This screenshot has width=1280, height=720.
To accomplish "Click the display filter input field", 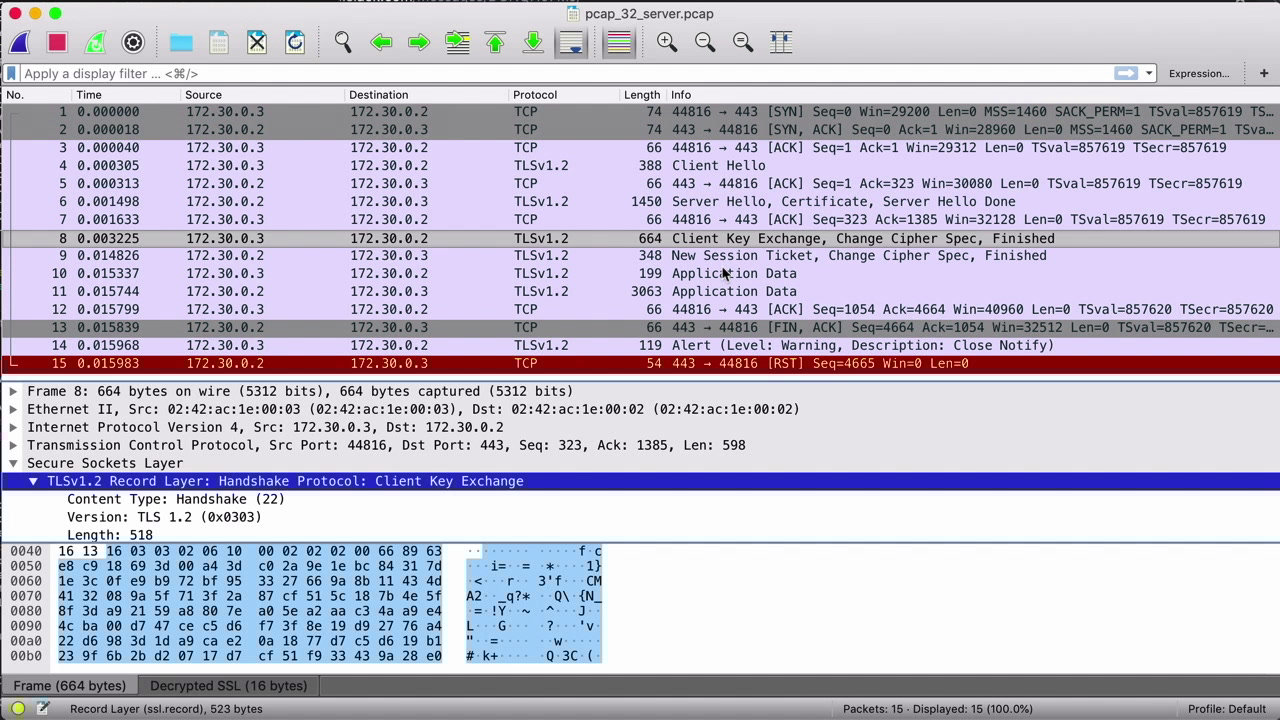I will tap(565, 73).
